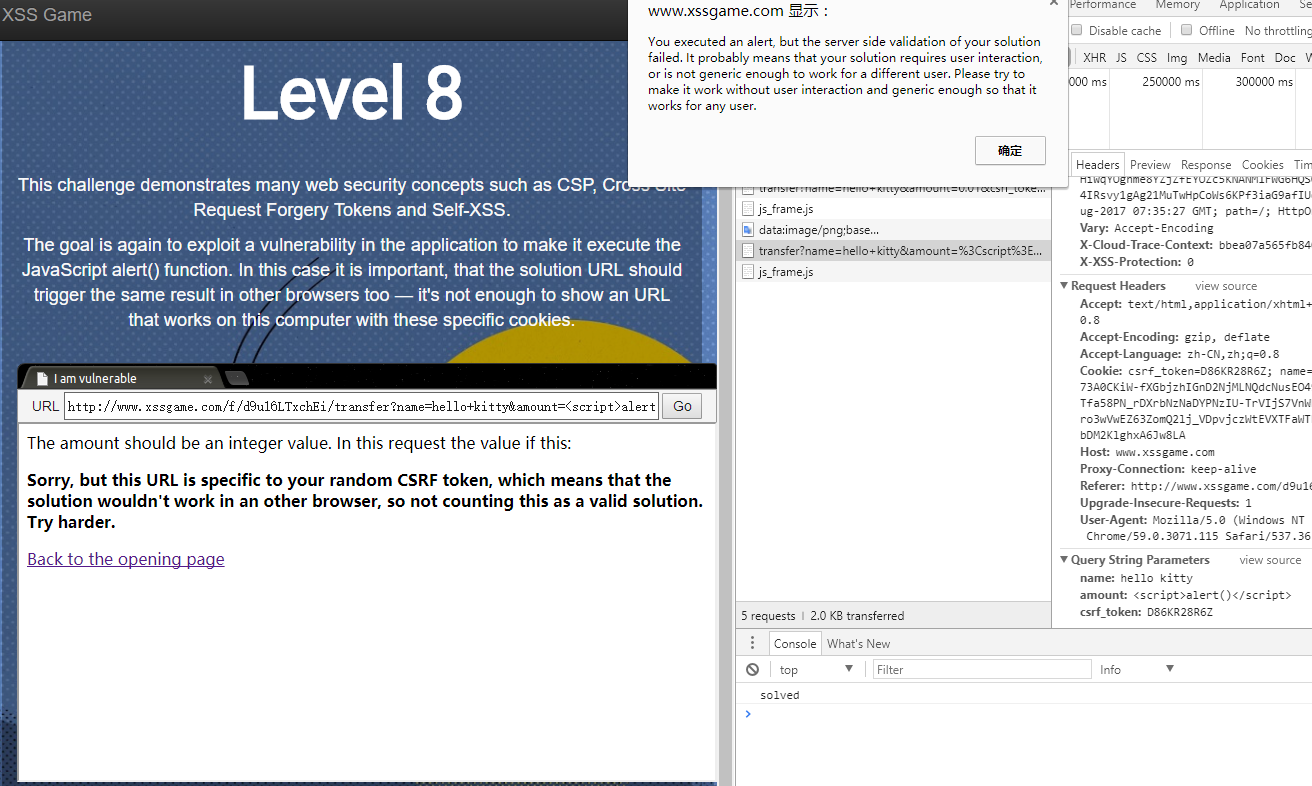Image resolution: width=1312 pixels, height=786 pixels.
Task: Clear the console with the prohibition icon
Action: [x=752, y=668]
